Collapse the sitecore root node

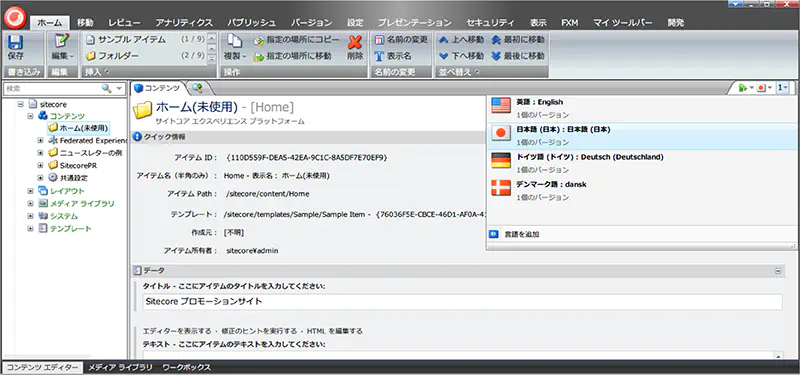(x=20, y=104)
